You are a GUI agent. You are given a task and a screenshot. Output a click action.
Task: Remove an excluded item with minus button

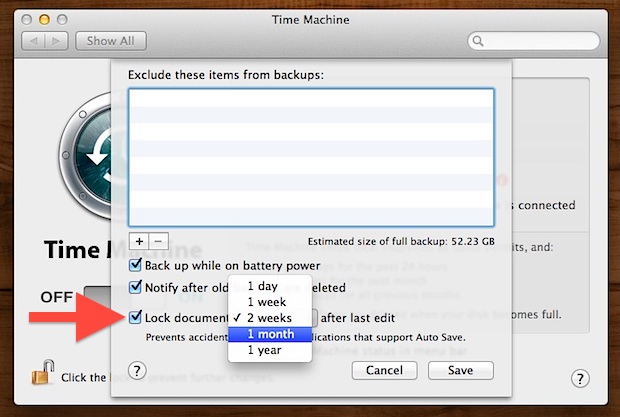(x=159, y=241)
